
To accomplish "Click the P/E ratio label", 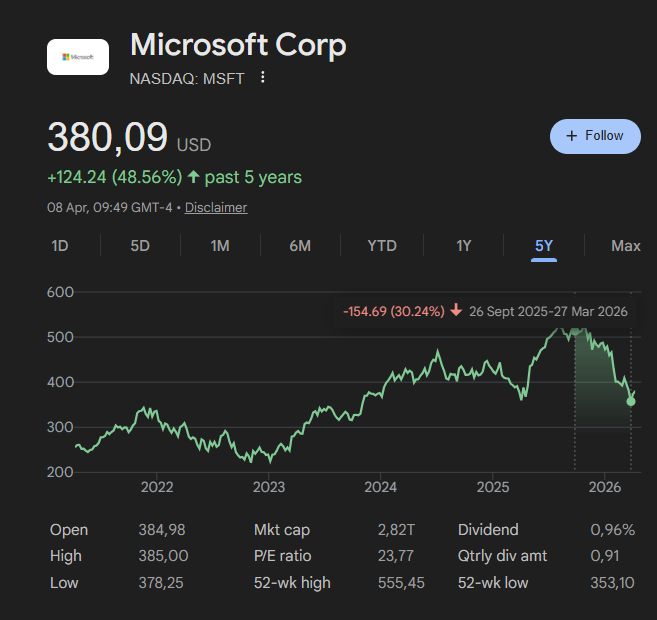I will point(282,556).
